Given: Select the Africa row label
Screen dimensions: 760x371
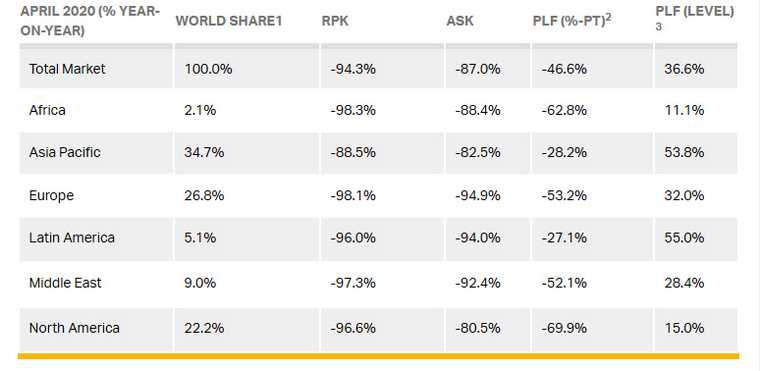Looking at the screenshot, I should 47,110.
